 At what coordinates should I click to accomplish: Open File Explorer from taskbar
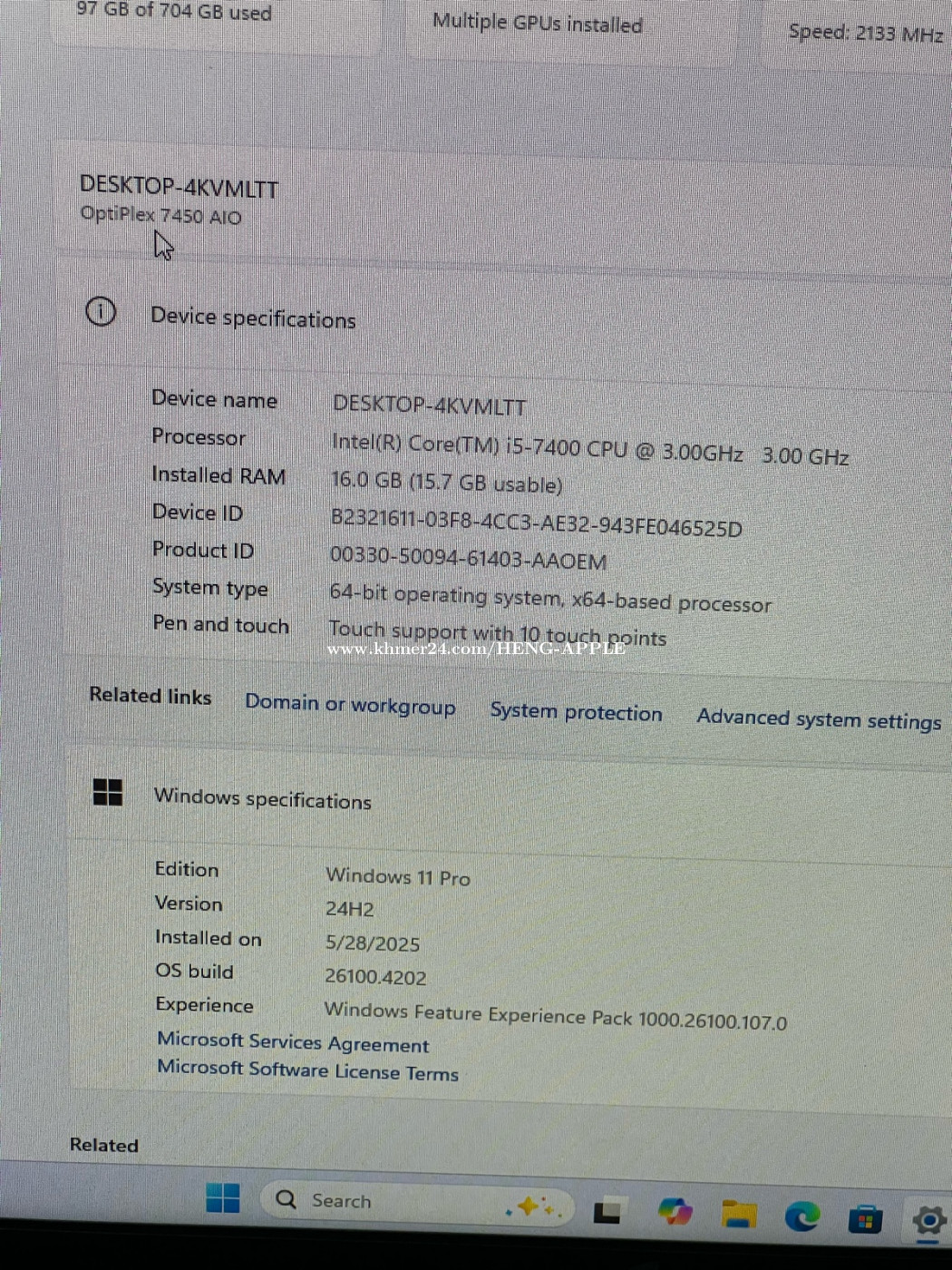pyautogui.click(x=739, y=1214)
